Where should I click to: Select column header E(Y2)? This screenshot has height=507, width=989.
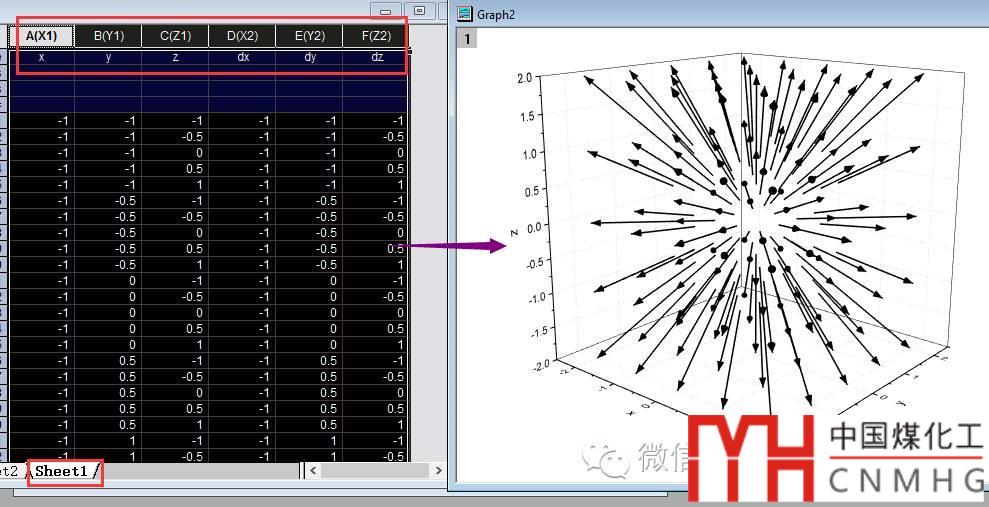pyautogui.click(x=309, y=36)
